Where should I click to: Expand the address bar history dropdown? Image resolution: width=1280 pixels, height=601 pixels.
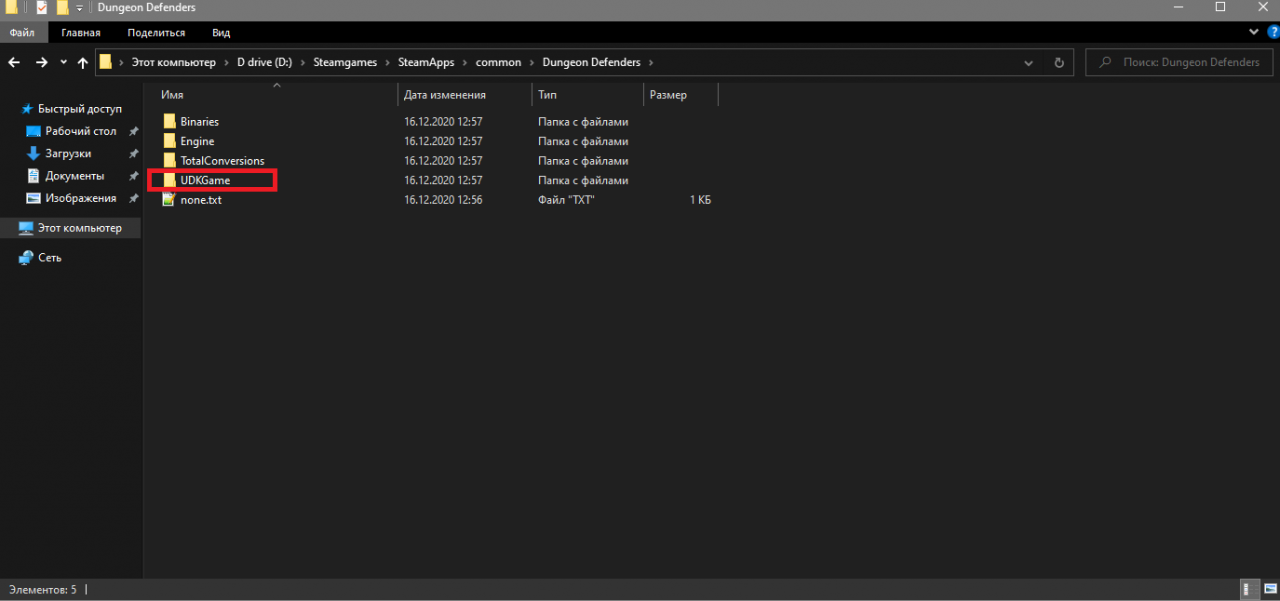point(1029,62)
